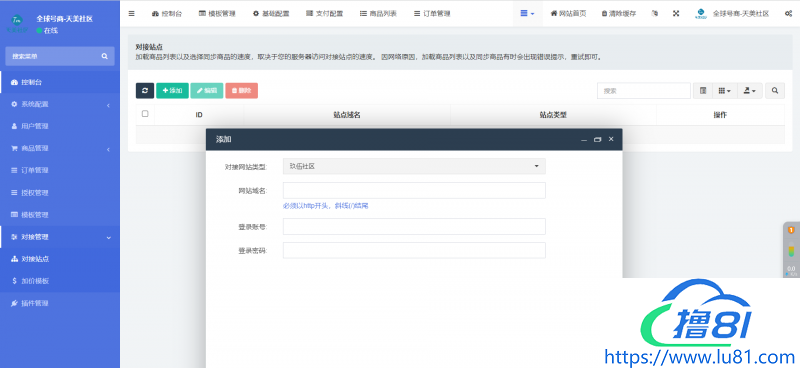The image size is (800, 368).
Task: Select 对接站点 submenu item
Action: (60, 259)
